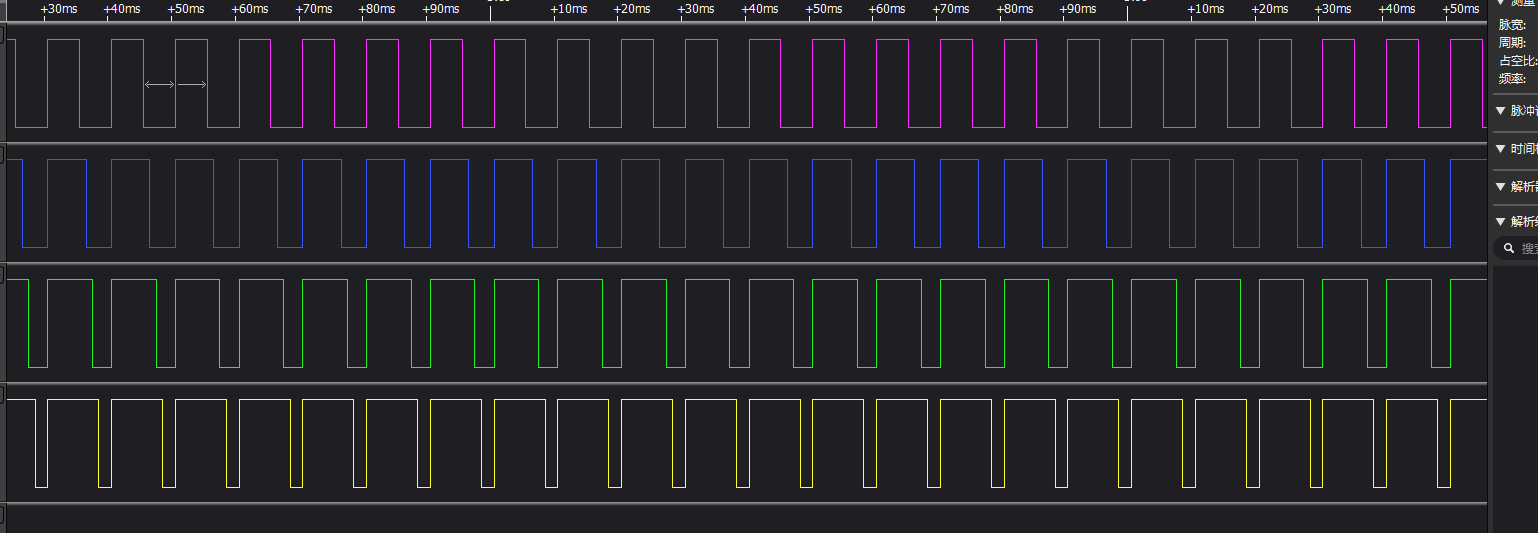The image size is (1538, 533).
Task: Select the magenta waveform channel
Action: point(745,84)
